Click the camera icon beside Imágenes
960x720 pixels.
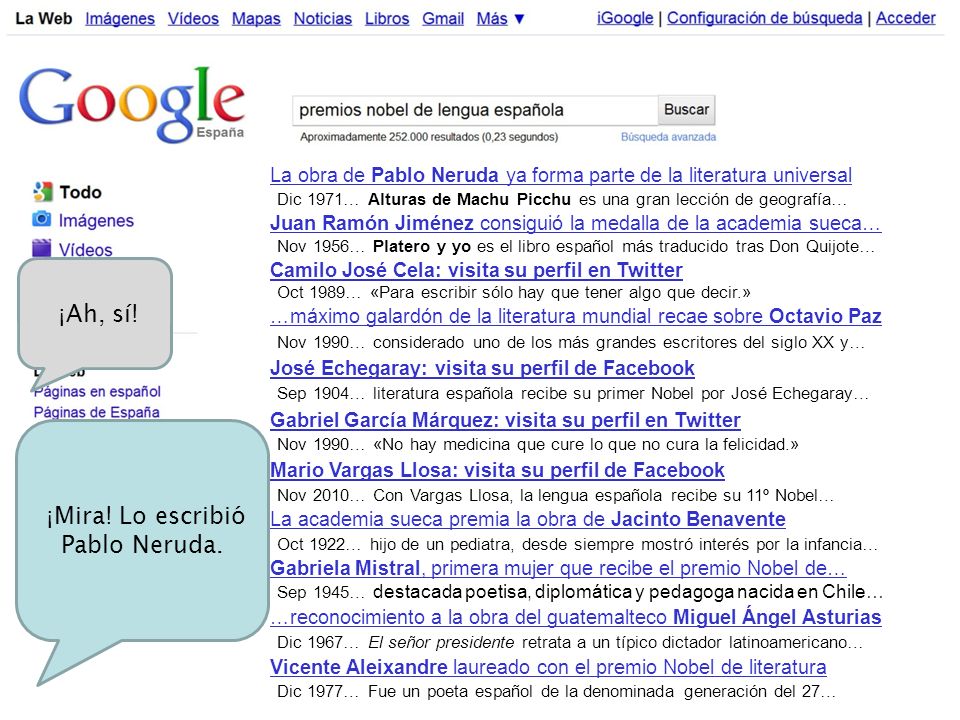[x=42, y=219]
